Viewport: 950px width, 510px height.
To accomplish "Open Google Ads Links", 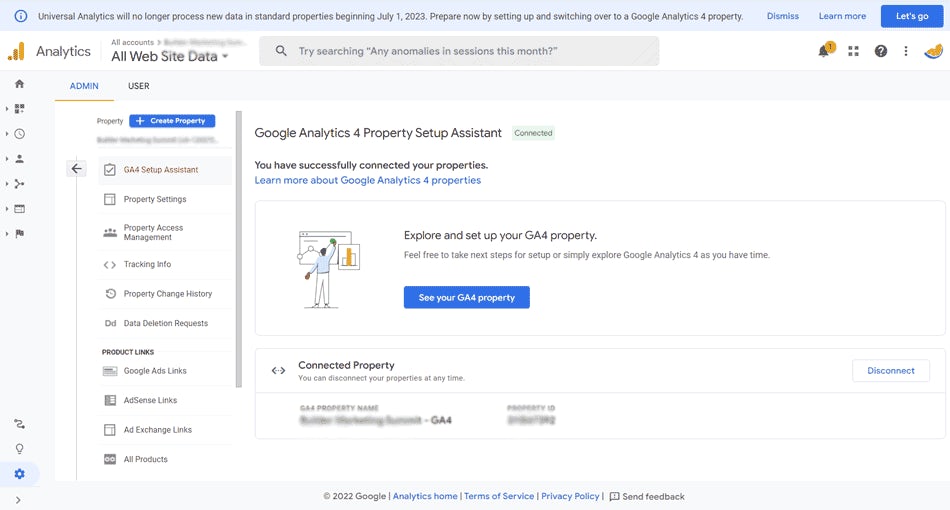I will tap(165, 371).
